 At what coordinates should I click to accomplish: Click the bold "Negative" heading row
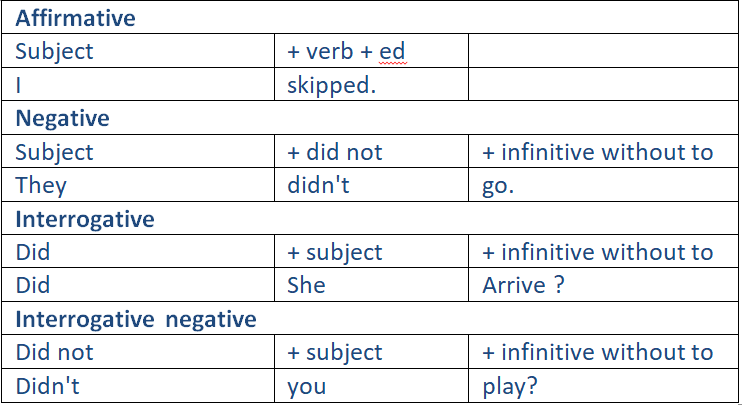[62, 118]
